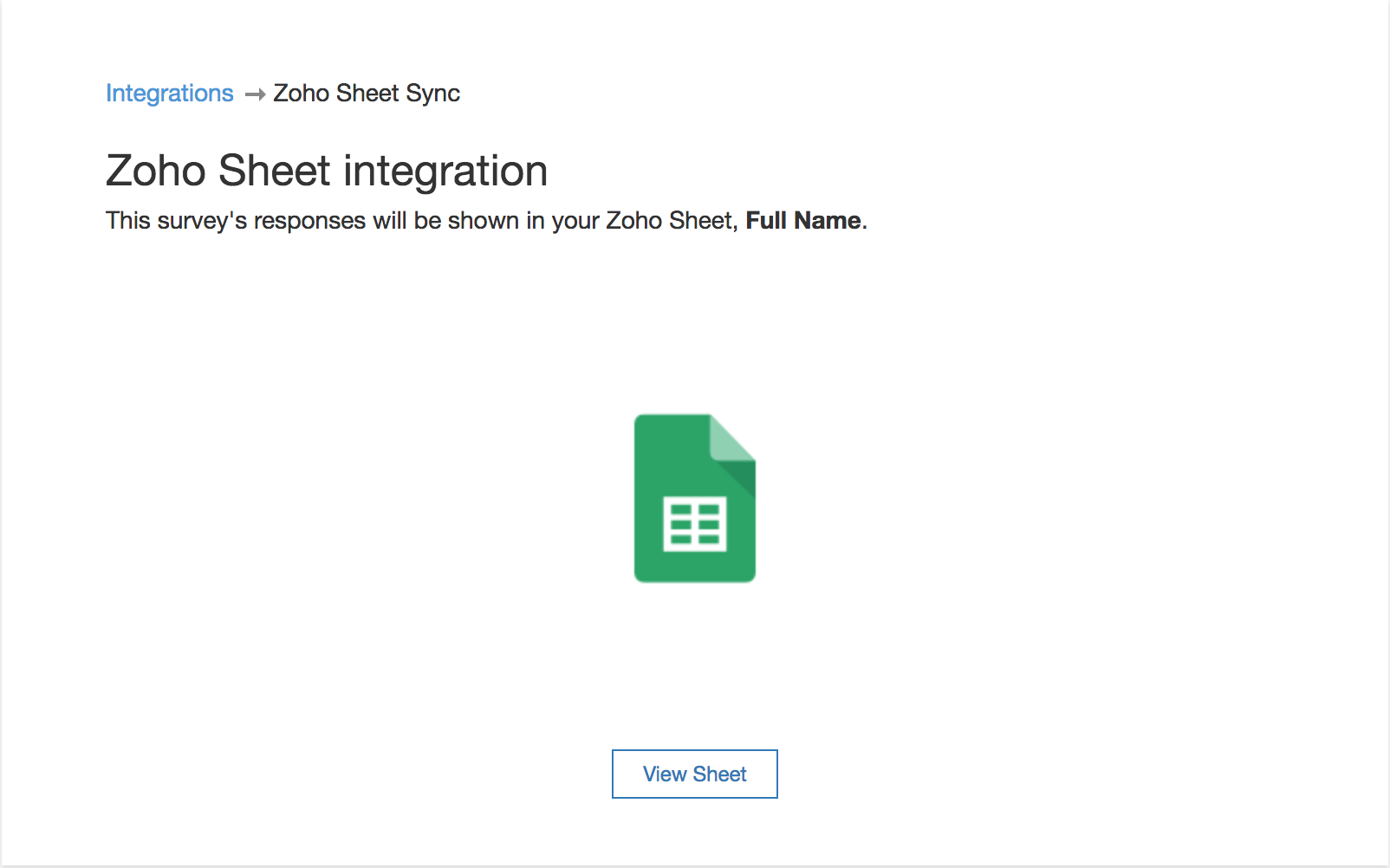Click the green spreadsheet icon

(x=695, y=498)
